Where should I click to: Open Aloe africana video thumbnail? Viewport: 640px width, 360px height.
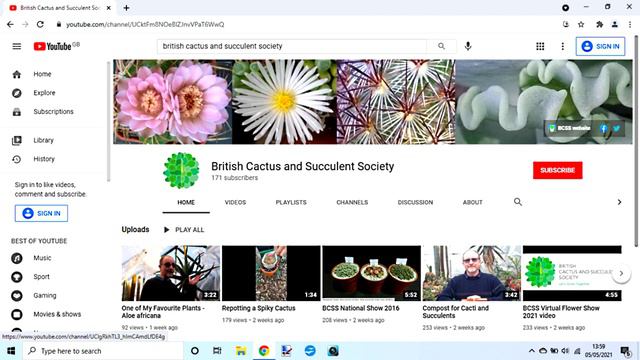point(171,273)
